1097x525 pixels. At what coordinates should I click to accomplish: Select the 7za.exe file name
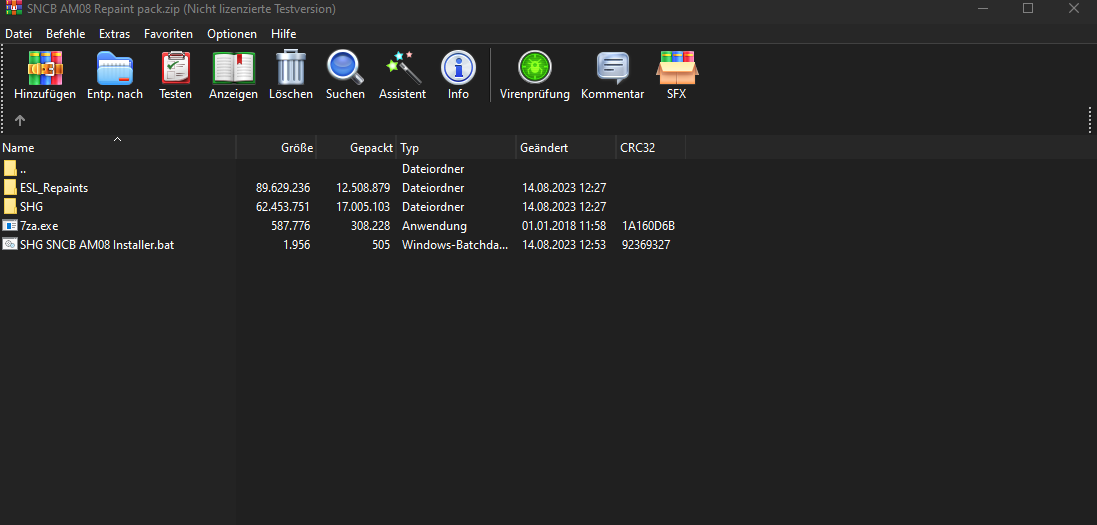pyautogui.click(x=39, y=225)
